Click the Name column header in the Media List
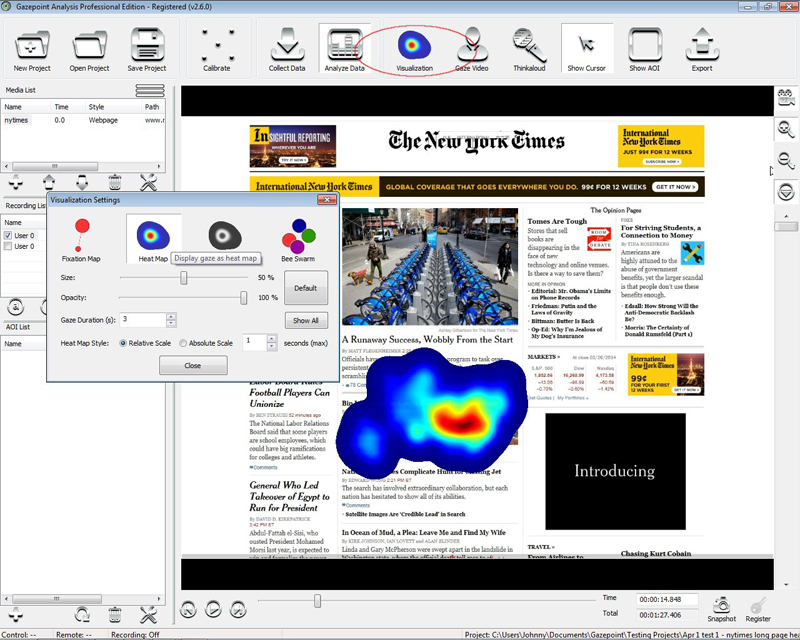800x640 pixels. (26, 107)
